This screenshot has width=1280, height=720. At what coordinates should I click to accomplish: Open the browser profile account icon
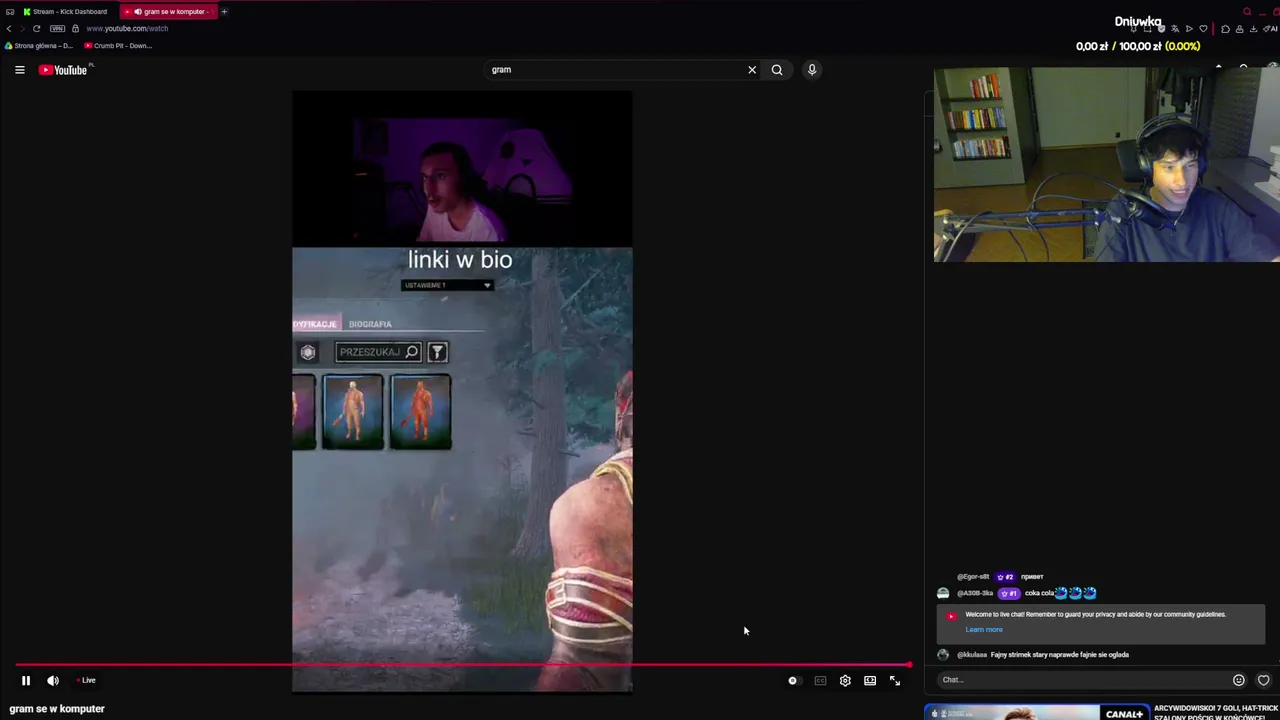click(1239, 29)
